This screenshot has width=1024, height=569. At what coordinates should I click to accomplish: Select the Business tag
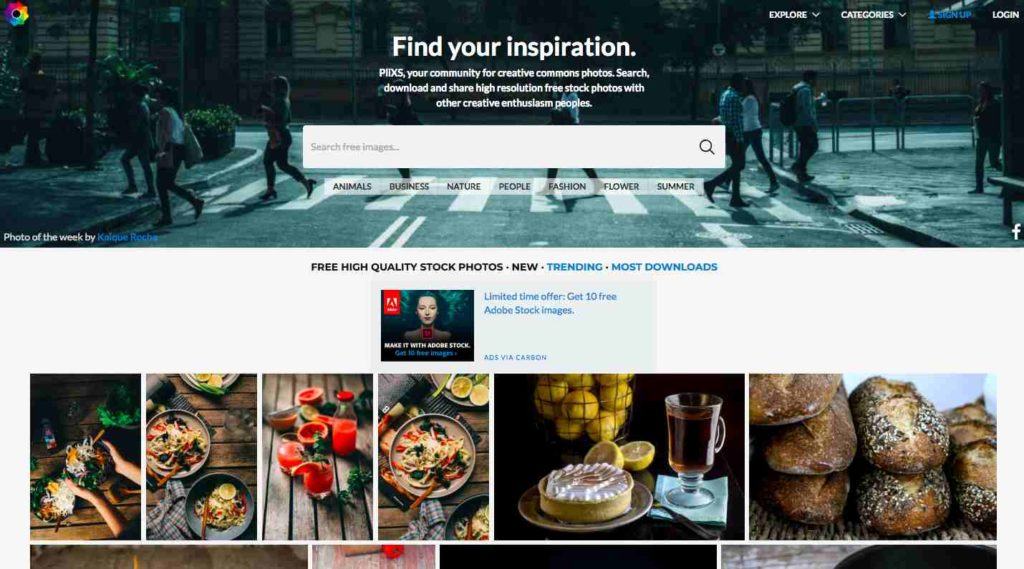[409, 186]
